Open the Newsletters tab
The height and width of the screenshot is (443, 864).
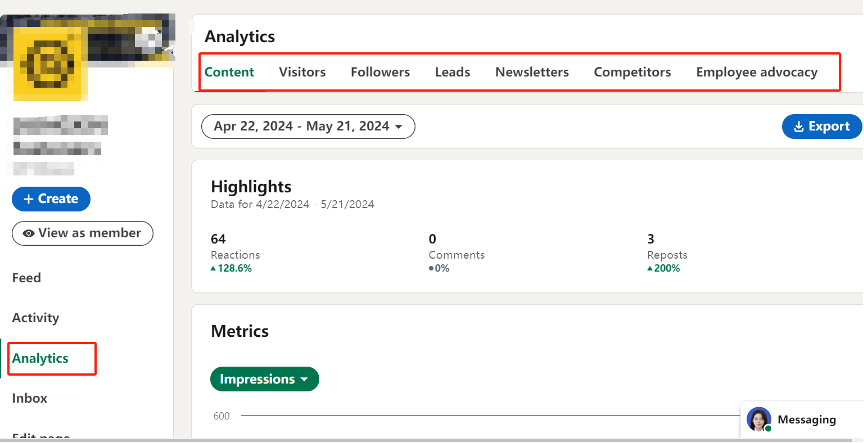pos(532,72)
